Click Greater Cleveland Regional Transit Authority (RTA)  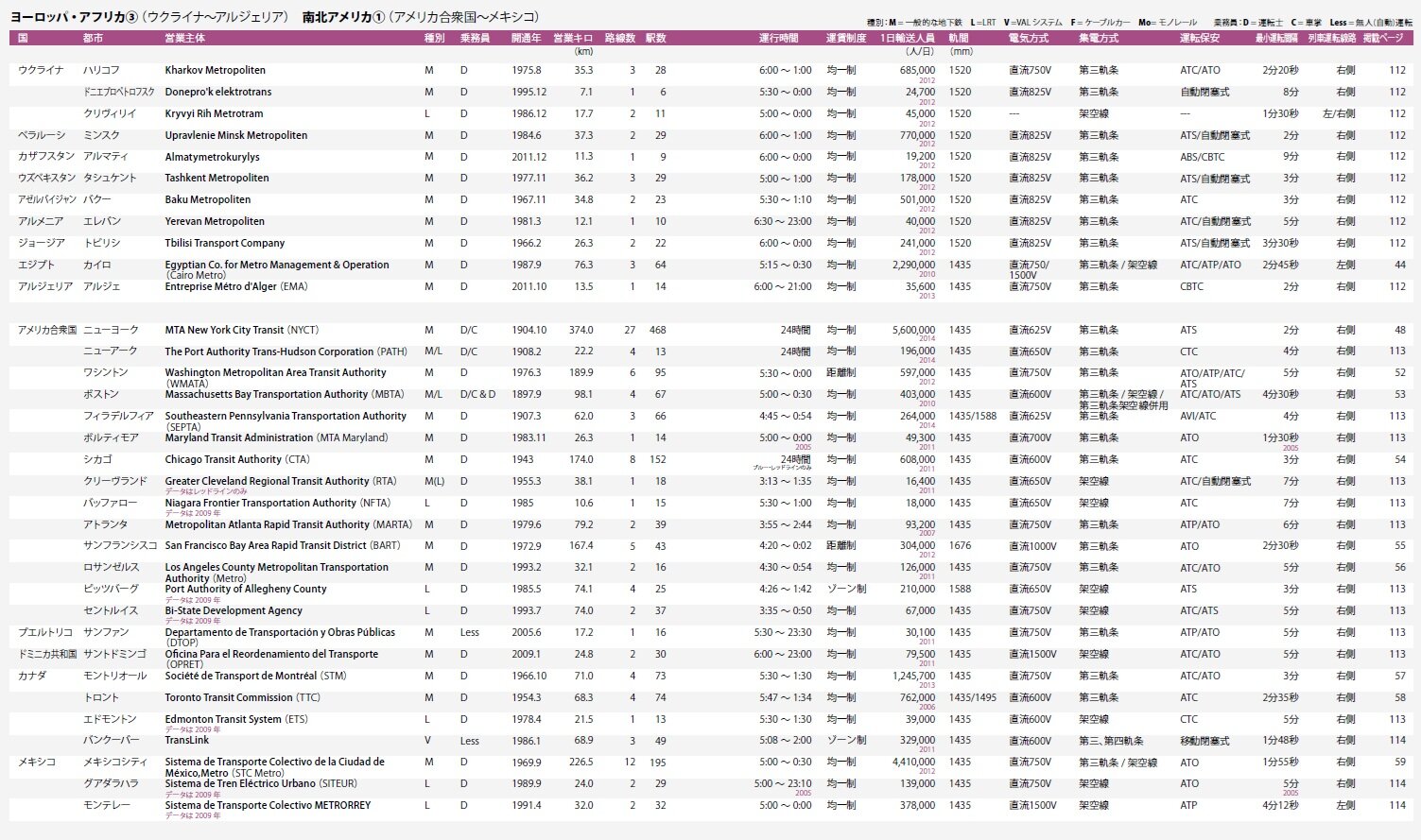point(281,481)
